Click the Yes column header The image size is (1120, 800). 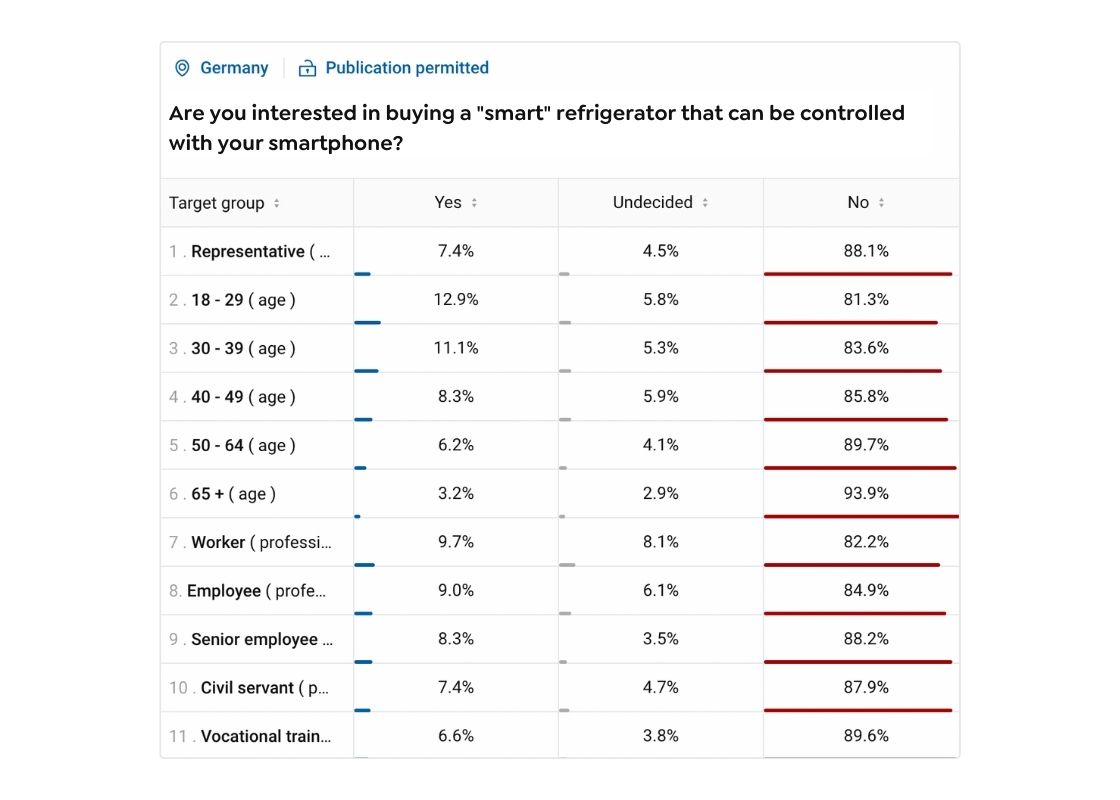pos(448,202)
